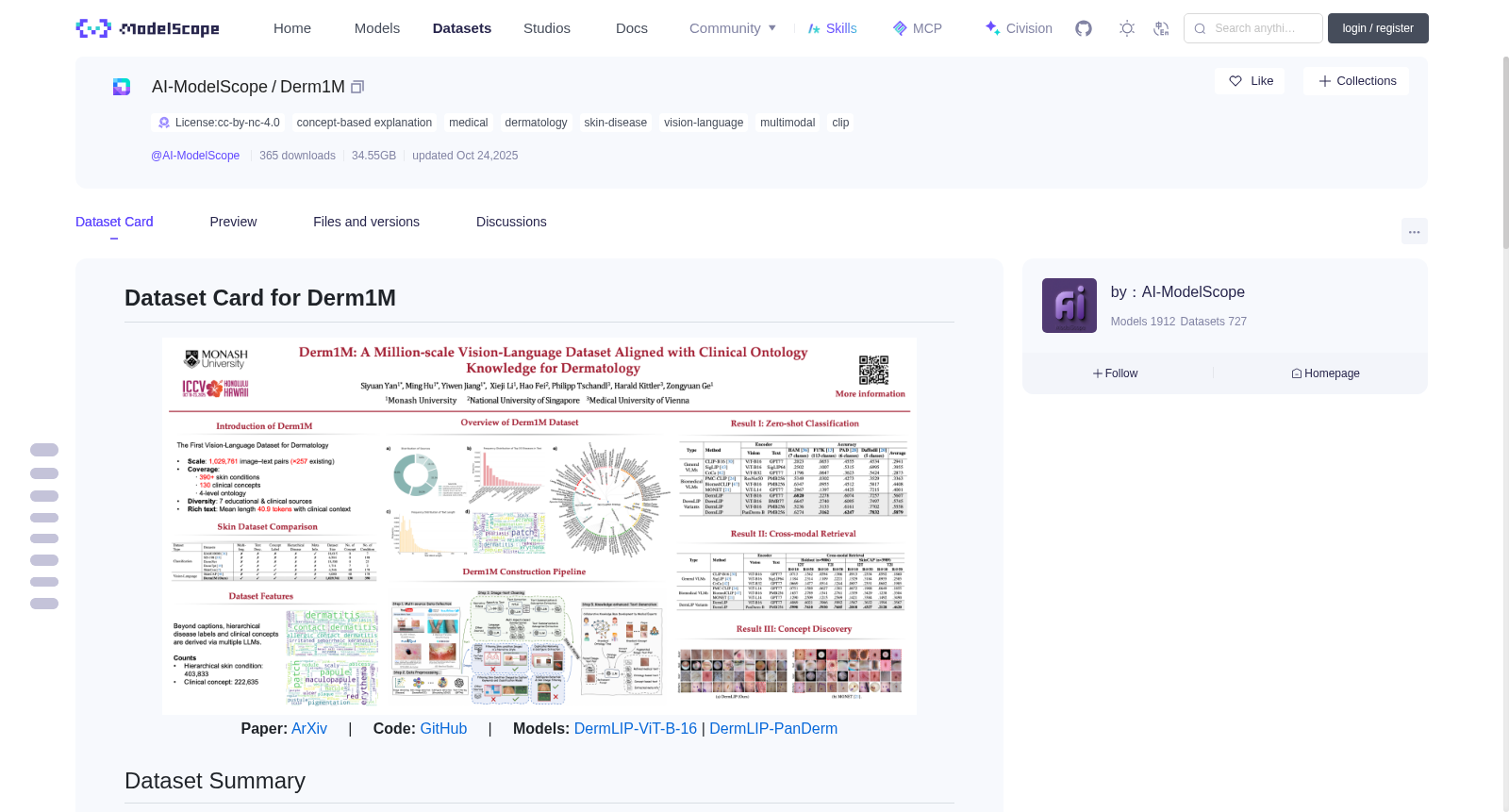Viewport: 1509px width, 812px height.
Task: Select the dermatology tag
Action: (x=536, y=123)
